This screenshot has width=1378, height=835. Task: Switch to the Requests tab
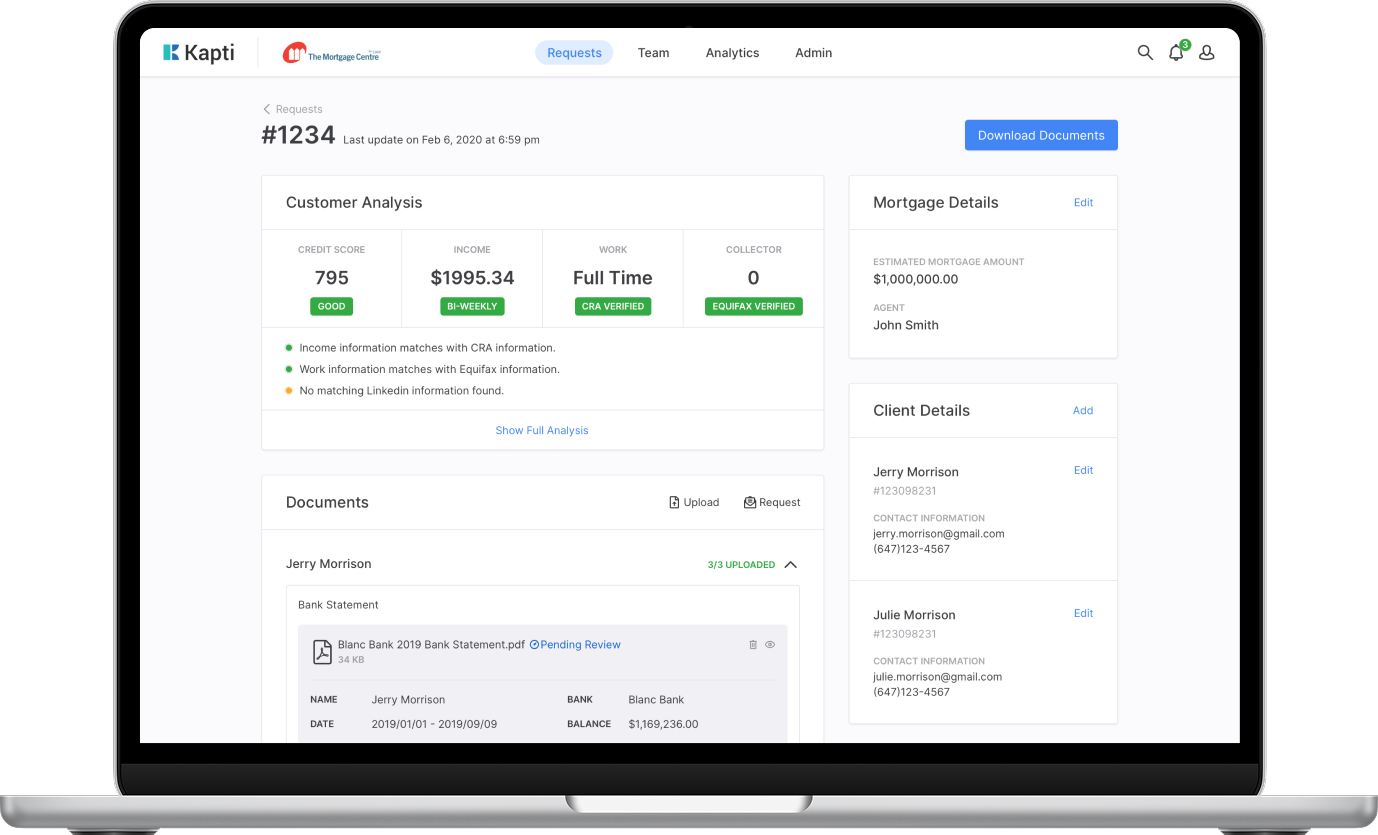(574, 53)
